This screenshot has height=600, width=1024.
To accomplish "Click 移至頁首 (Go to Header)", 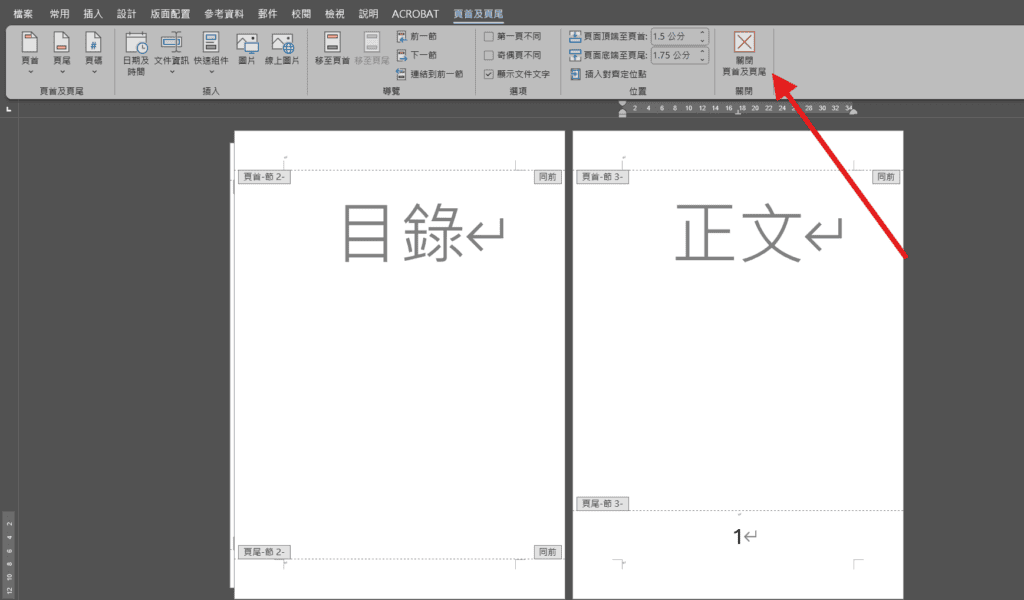I will (332, 48).
